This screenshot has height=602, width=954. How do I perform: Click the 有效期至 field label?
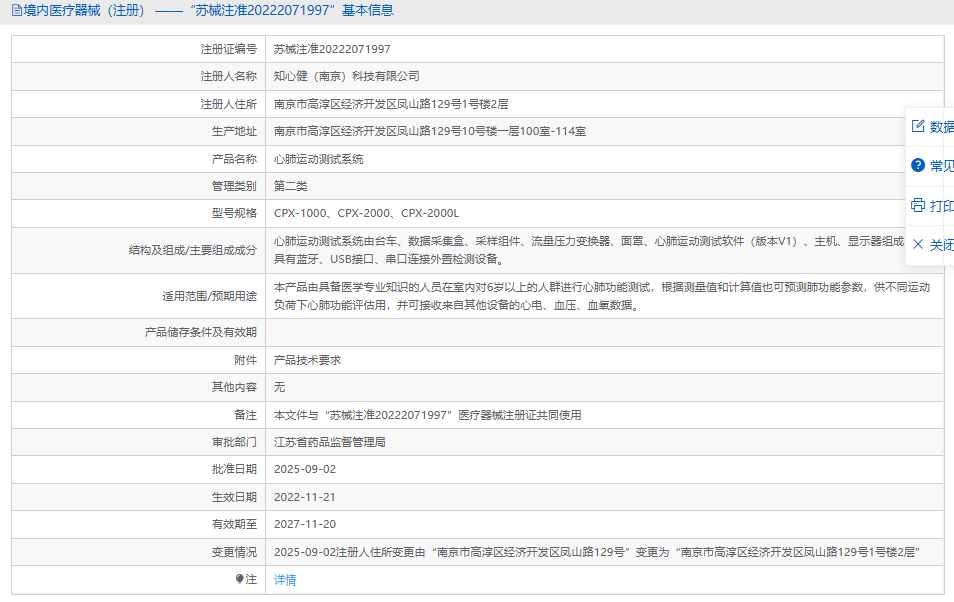click(234, 524)
